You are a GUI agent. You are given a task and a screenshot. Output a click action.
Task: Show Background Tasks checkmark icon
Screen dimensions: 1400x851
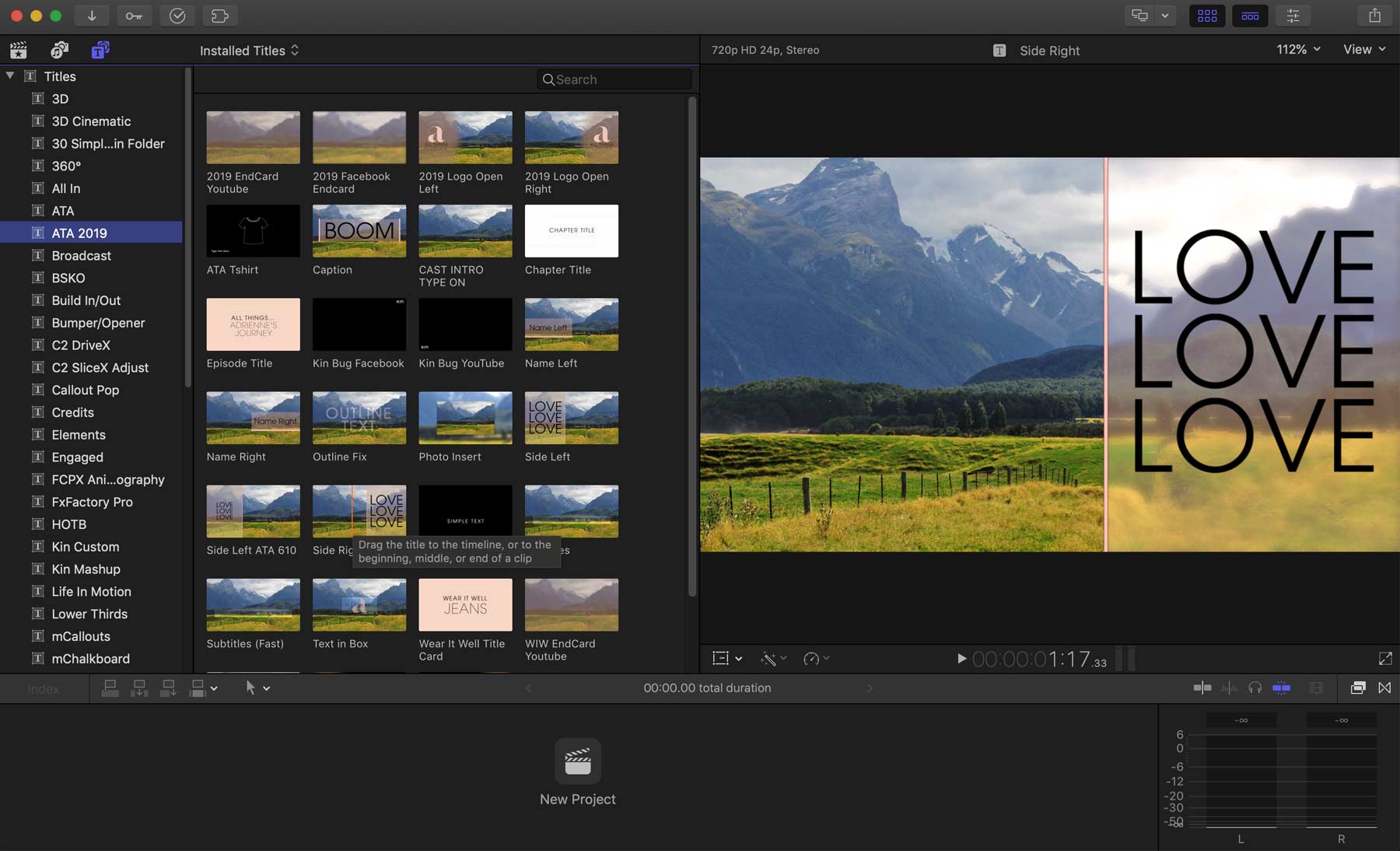pyautogui.click(x=177, y=16)
